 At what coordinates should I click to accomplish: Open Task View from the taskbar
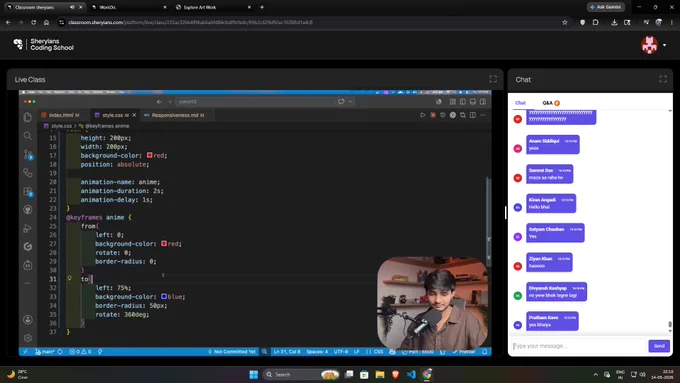(x=349, y=374)
